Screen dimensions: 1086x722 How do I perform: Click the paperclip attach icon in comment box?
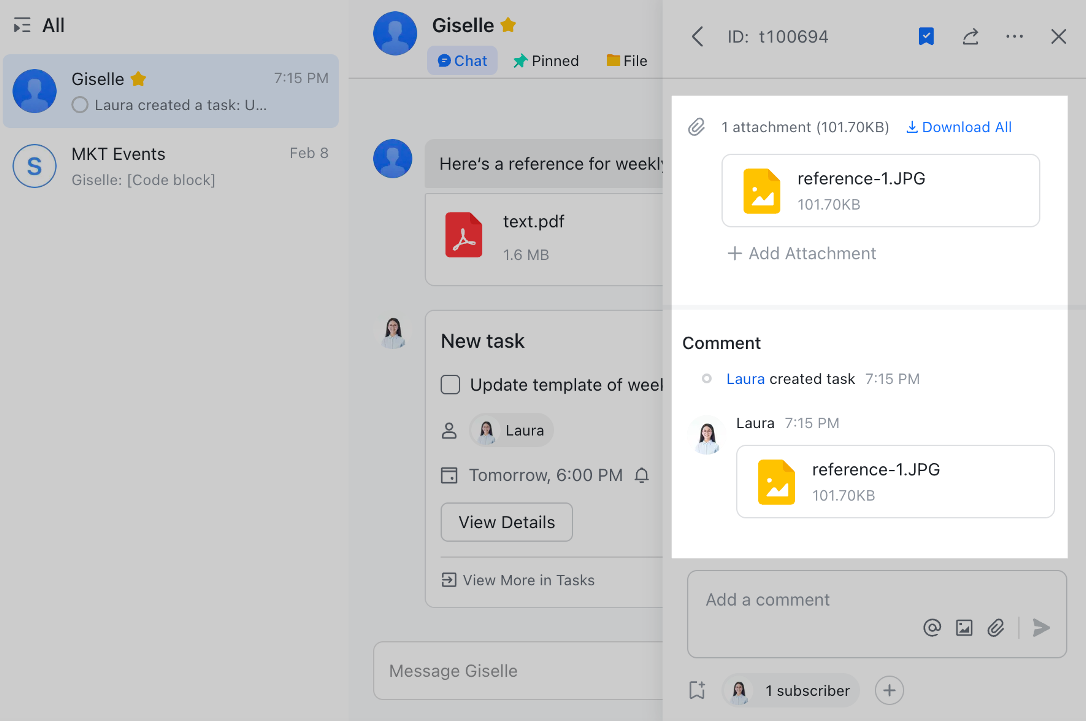click(x=996, y=628)
